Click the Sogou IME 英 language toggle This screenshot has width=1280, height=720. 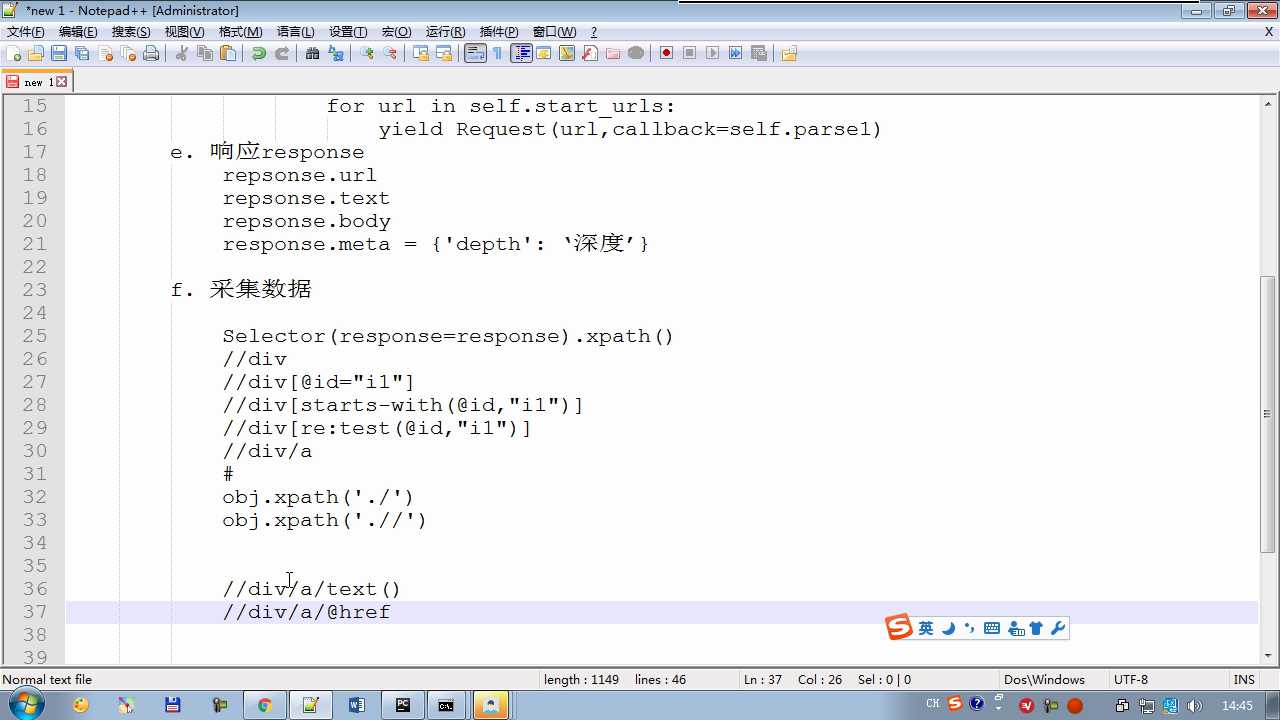(x=926, y=628)
